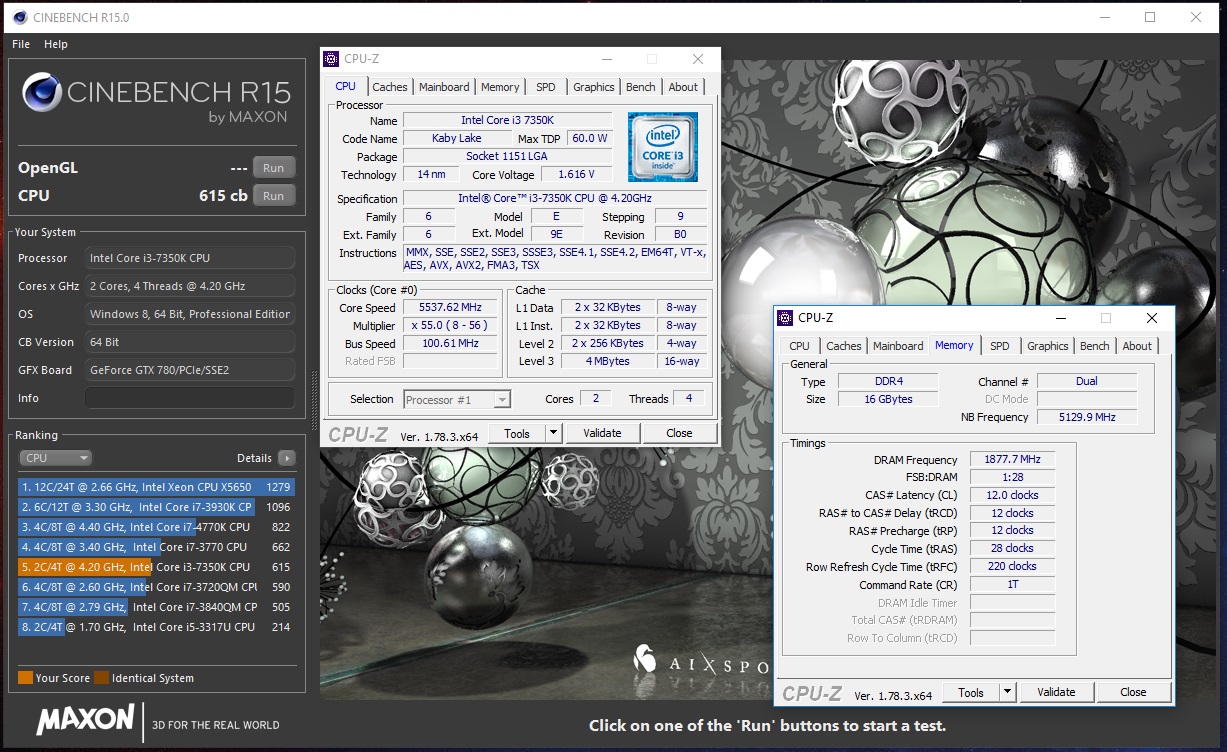Switch to SPD tab in first CPU-Z window
The width and height of the screenshot is (1227, 752).
(x=546, y=87)
